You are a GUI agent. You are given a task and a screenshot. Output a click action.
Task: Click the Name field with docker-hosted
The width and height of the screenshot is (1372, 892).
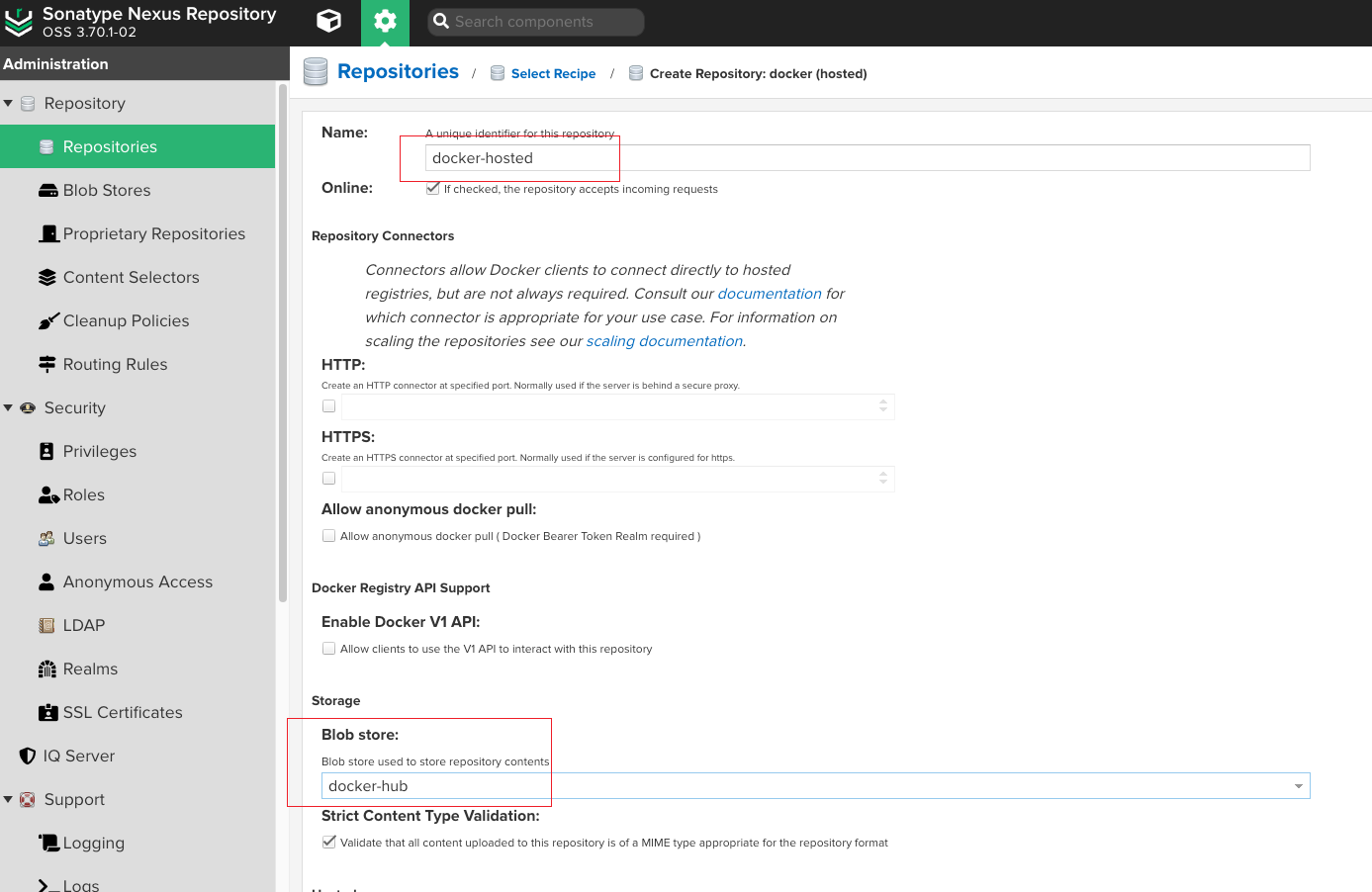(868, 158)
